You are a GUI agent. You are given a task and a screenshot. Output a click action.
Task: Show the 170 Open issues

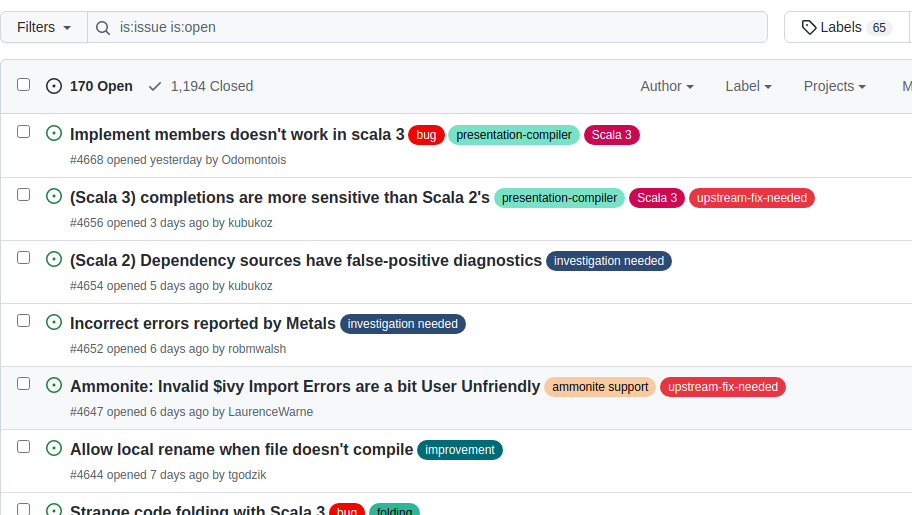coord(89,86)
